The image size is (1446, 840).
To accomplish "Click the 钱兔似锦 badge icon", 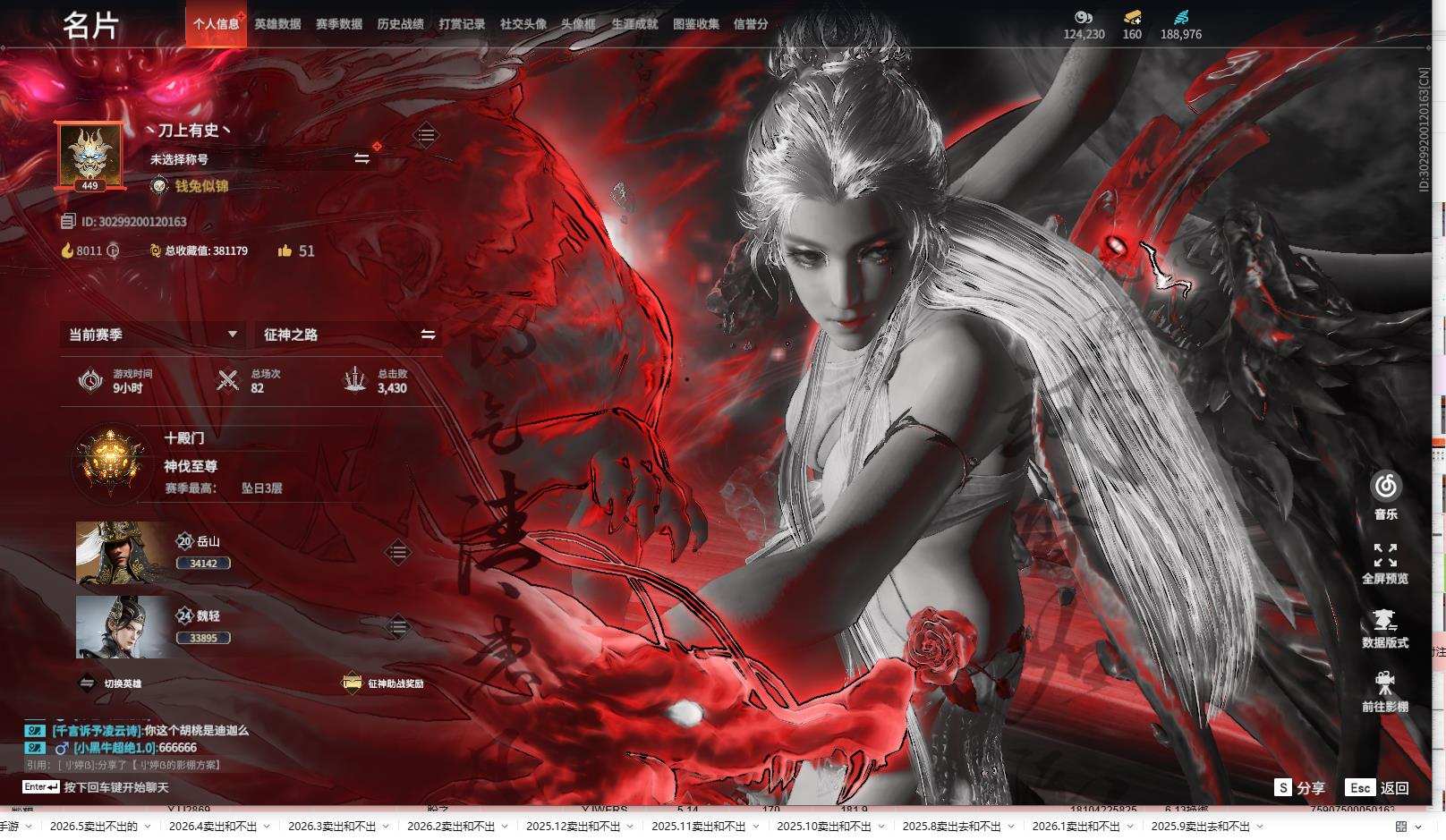I will click(x=159, y=186).
